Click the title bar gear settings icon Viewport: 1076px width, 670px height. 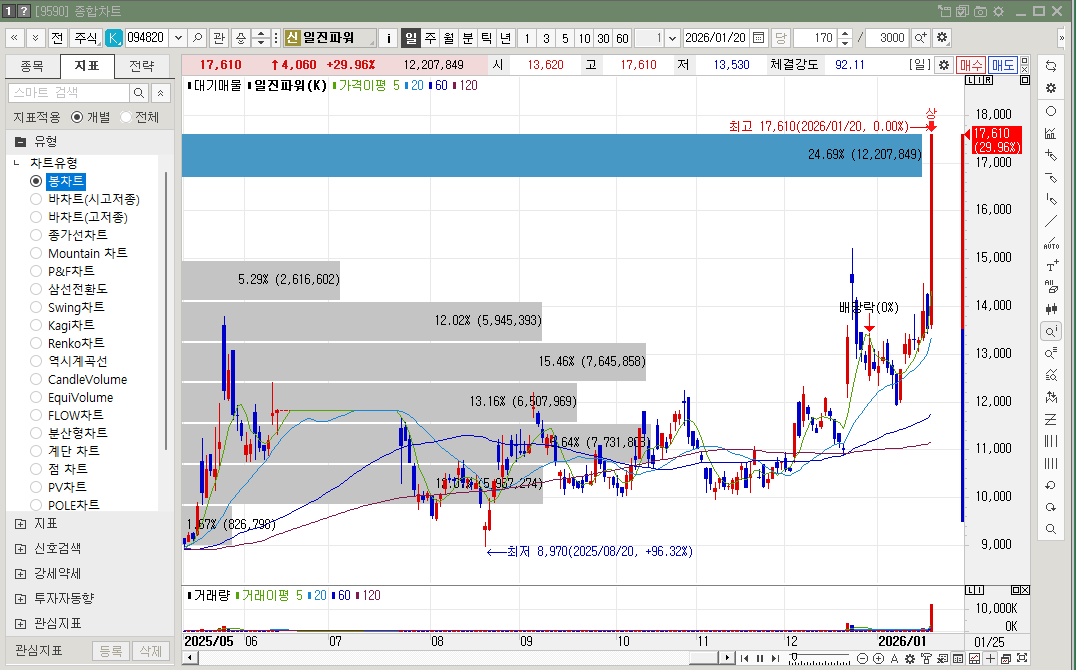[x=998, y=11]
